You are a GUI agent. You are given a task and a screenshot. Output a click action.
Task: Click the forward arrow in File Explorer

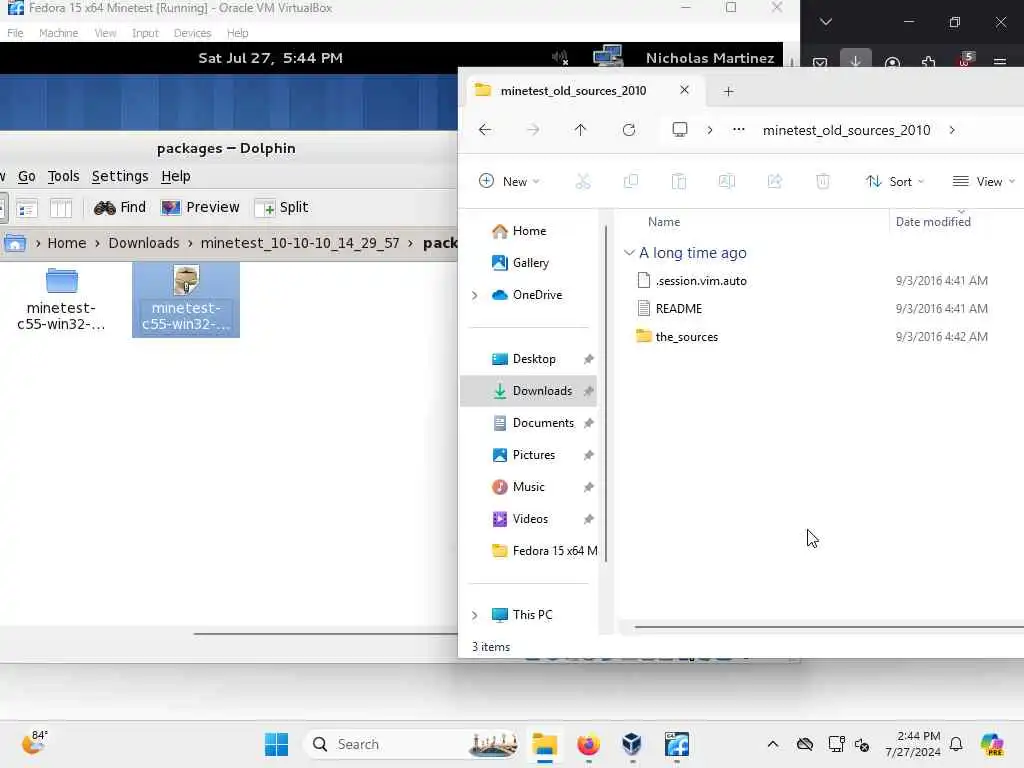pyautogui.click(x=533, y=130)
